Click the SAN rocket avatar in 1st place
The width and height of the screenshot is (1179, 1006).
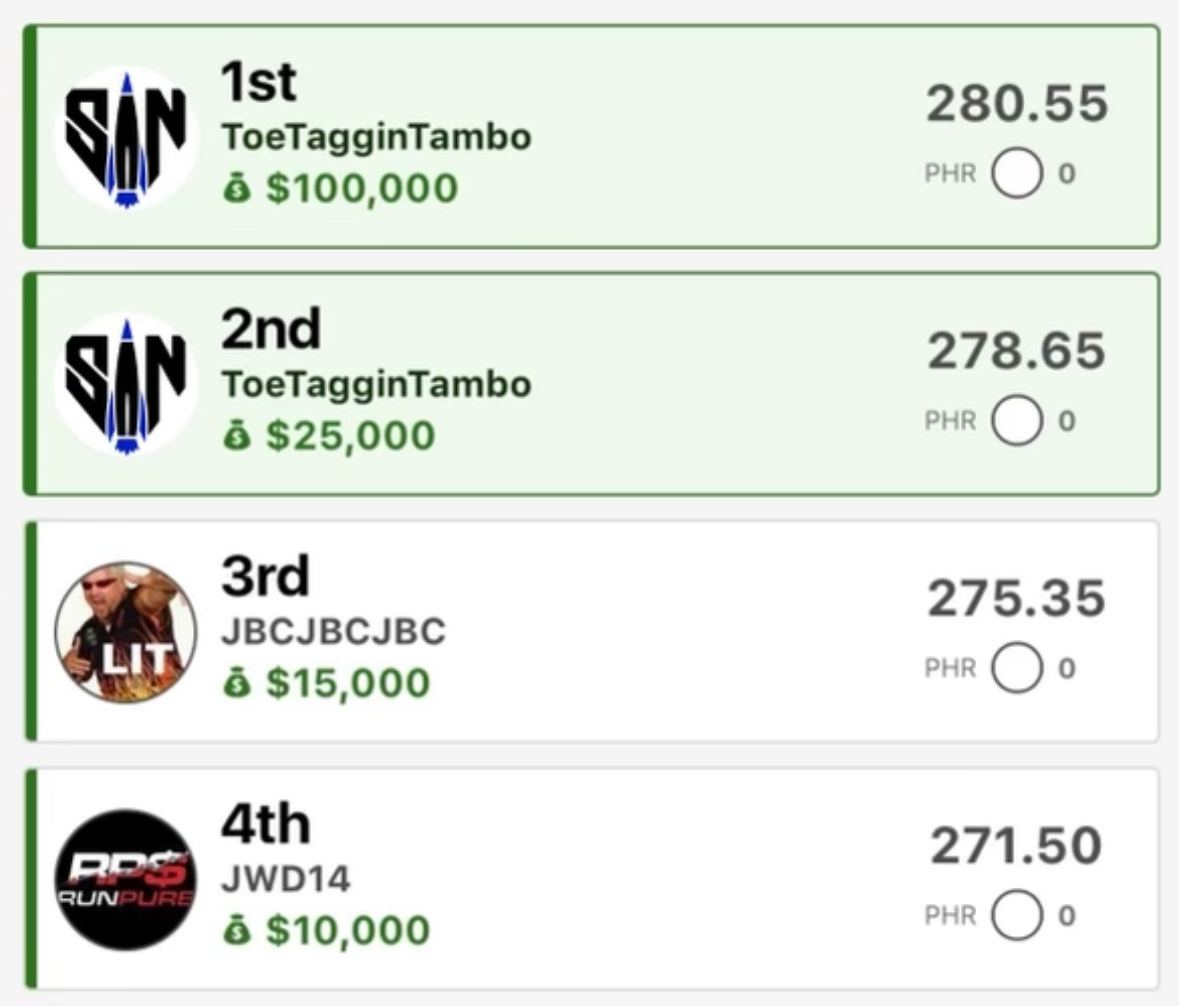coord(125,138)
